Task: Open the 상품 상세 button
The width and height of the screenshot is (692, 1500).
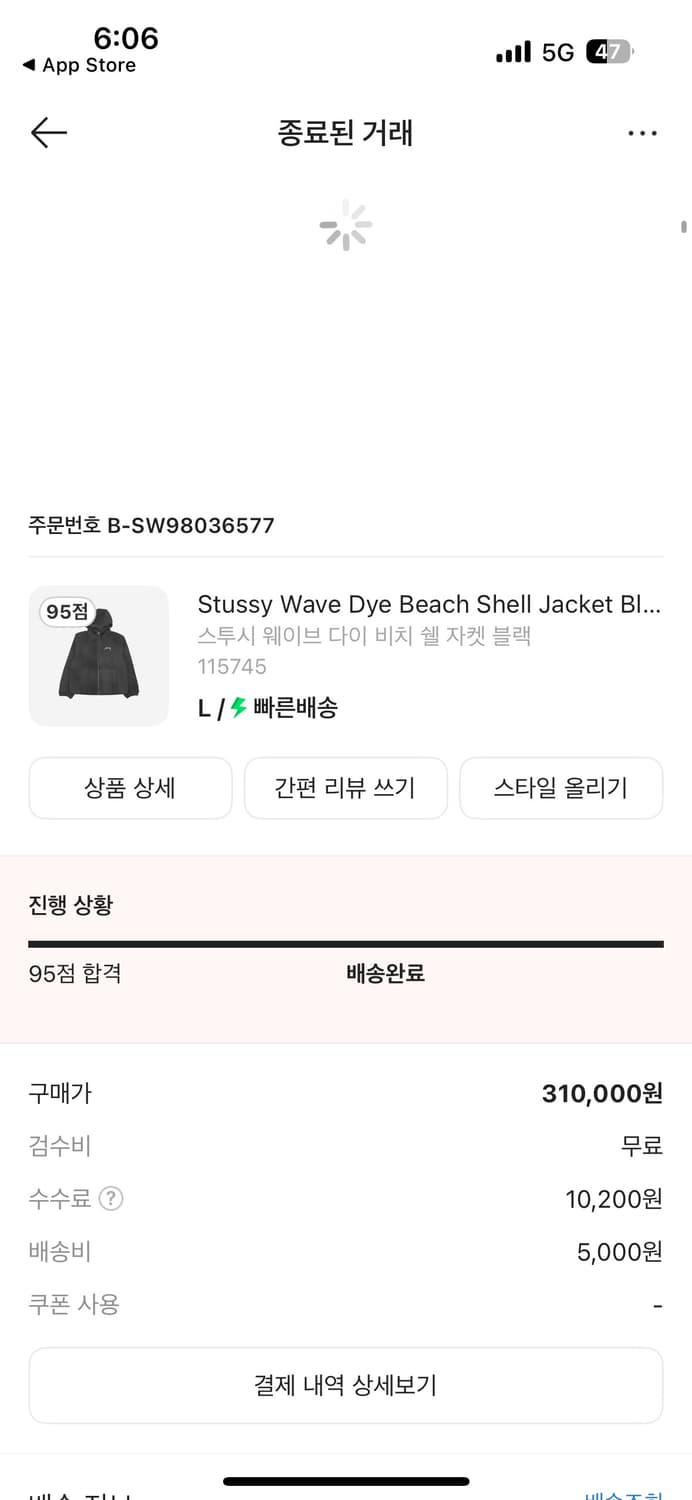Action: coord(130,788)
